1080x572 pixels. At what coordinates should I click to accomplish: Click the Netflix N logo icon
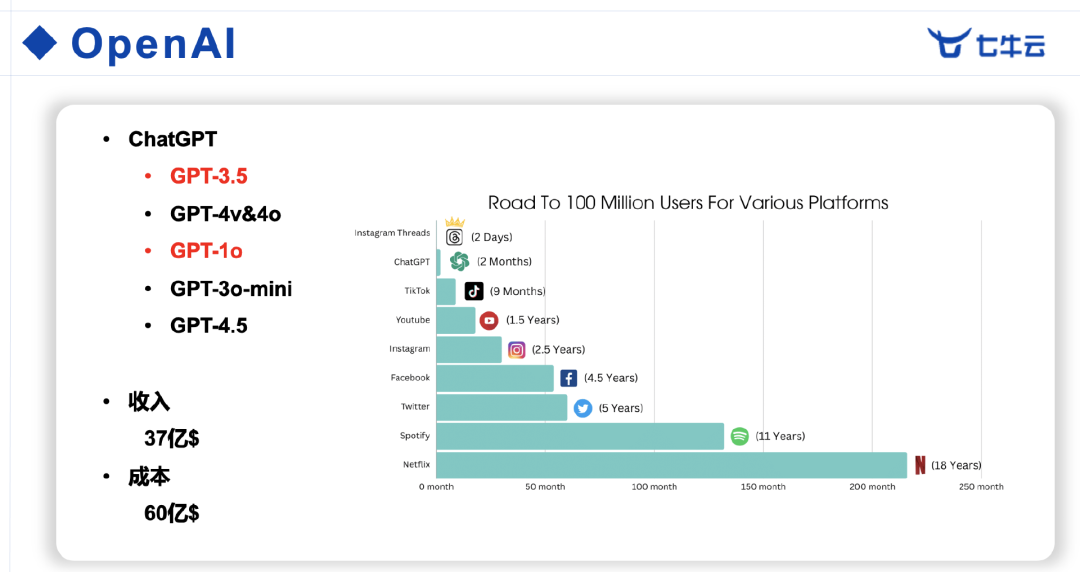point(920,465)
